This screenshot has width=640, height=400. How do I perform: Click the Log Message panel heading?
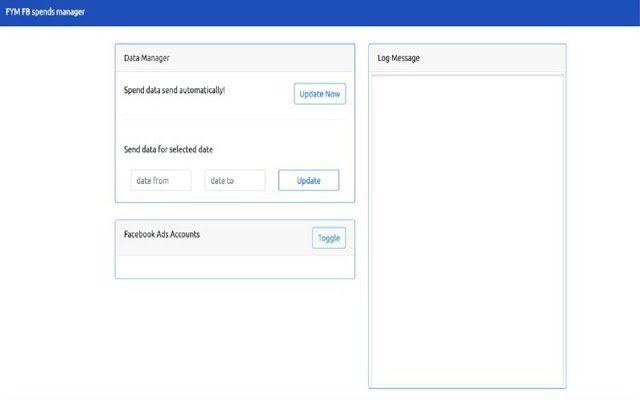(x=398, y=58)
